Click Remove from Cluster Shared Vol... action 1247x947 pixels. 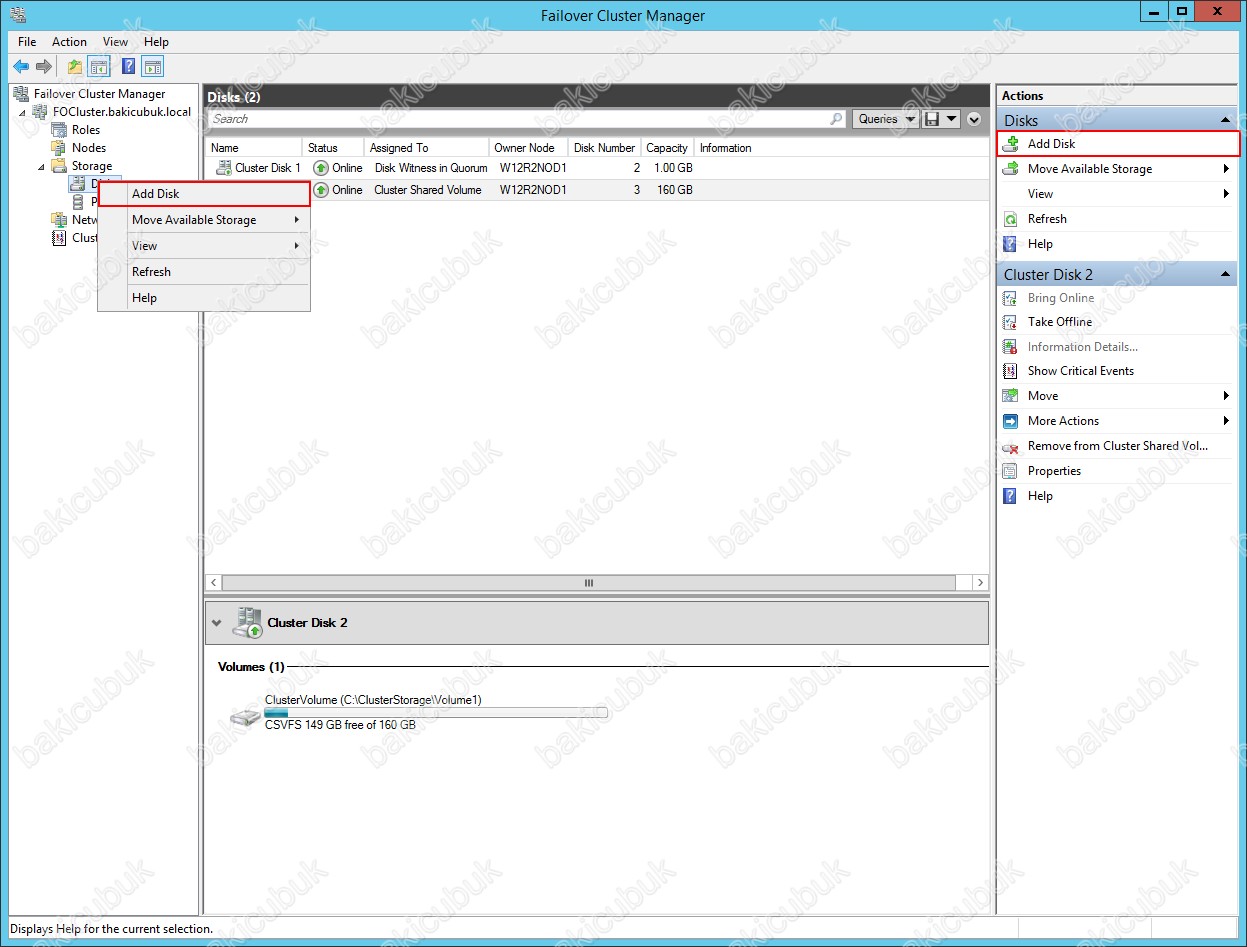pos(1117,446)
